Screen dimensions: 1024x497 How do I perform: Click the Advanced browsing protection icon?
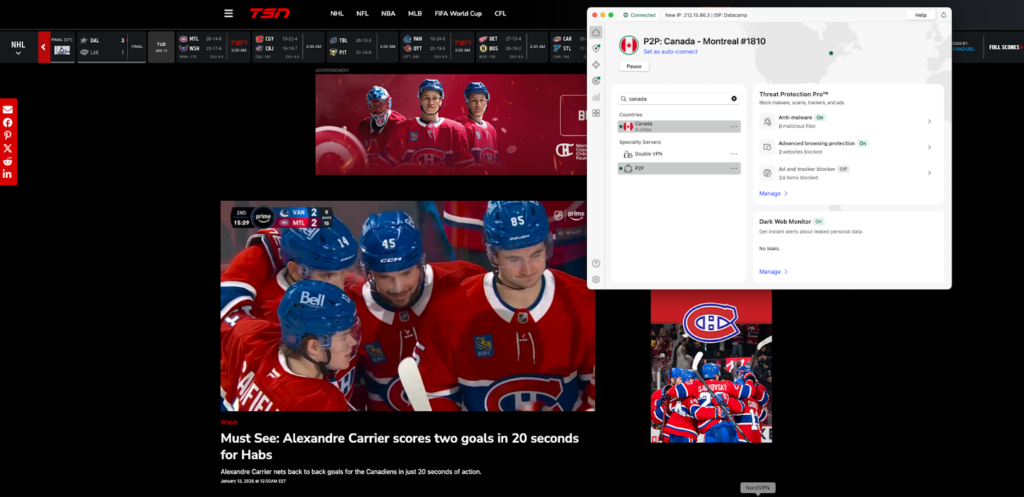pyautogui.click(x=767, y=147)
